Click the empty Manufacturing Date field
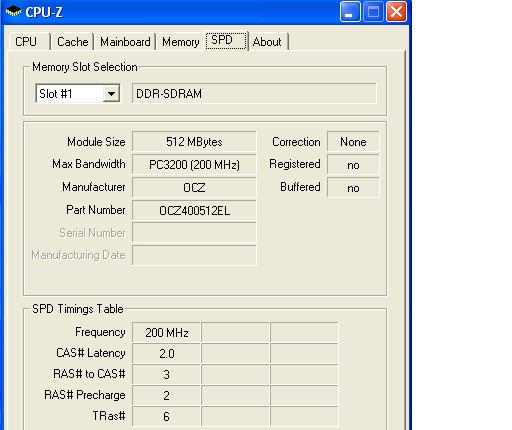 tap(194, 255)
